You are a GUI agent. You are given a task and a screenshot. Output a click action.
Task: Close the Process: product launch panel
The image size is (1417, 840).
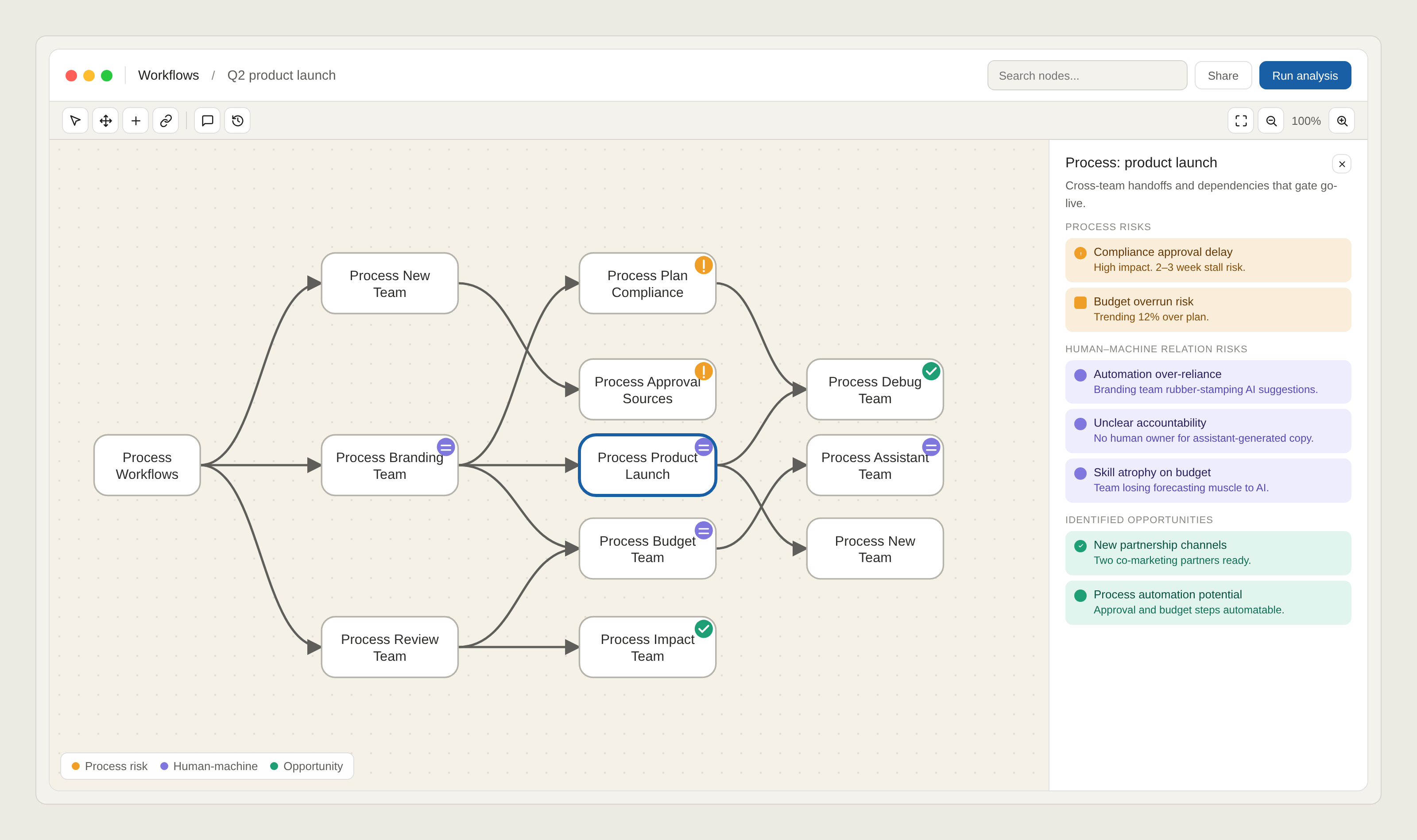pos(1342,164)
